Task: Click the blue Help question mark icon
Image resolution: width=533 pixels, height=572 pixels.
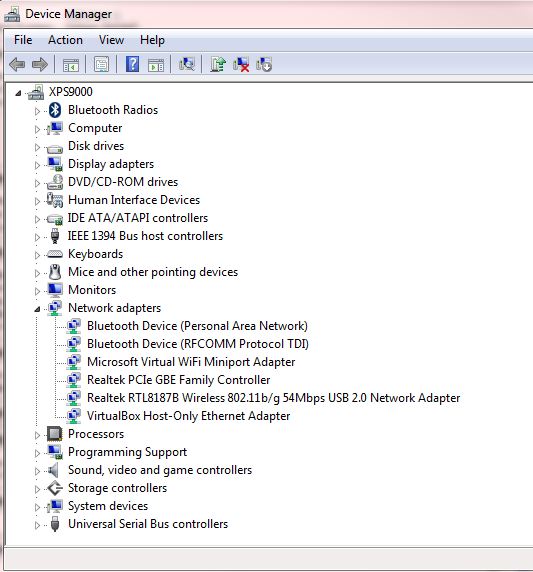Action: [132, 64]
